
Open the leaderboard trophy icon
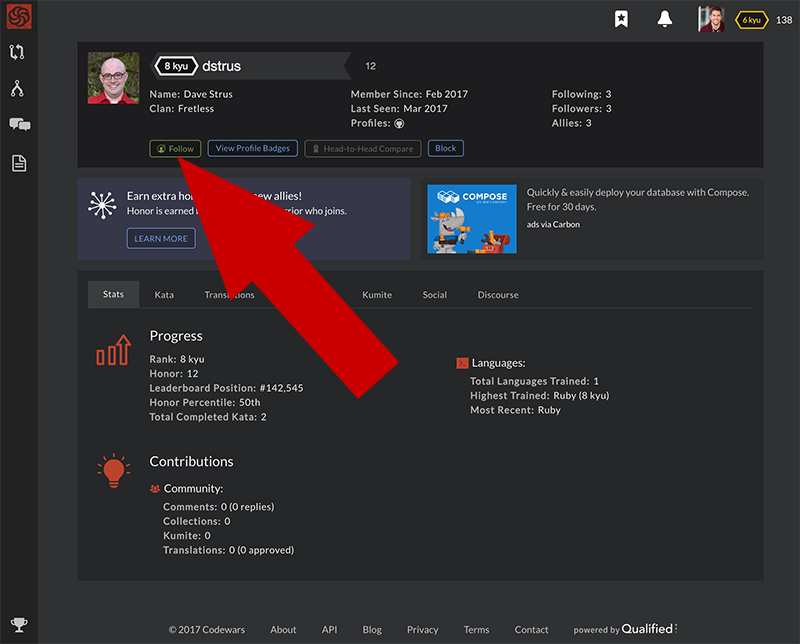pyautogui.click(x=19, y=624)
